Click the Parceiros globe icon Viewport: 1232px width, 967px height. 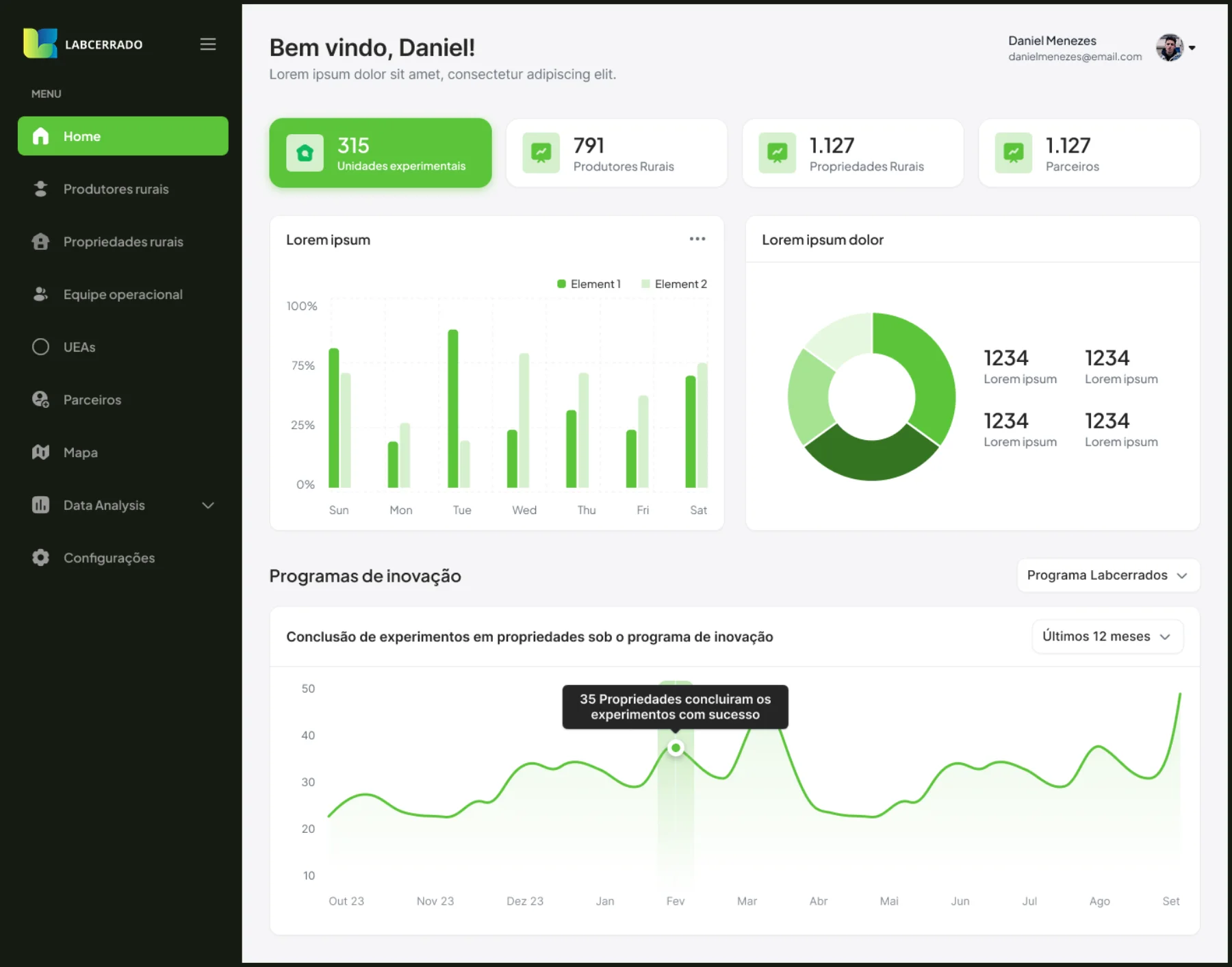coord(40,400)
